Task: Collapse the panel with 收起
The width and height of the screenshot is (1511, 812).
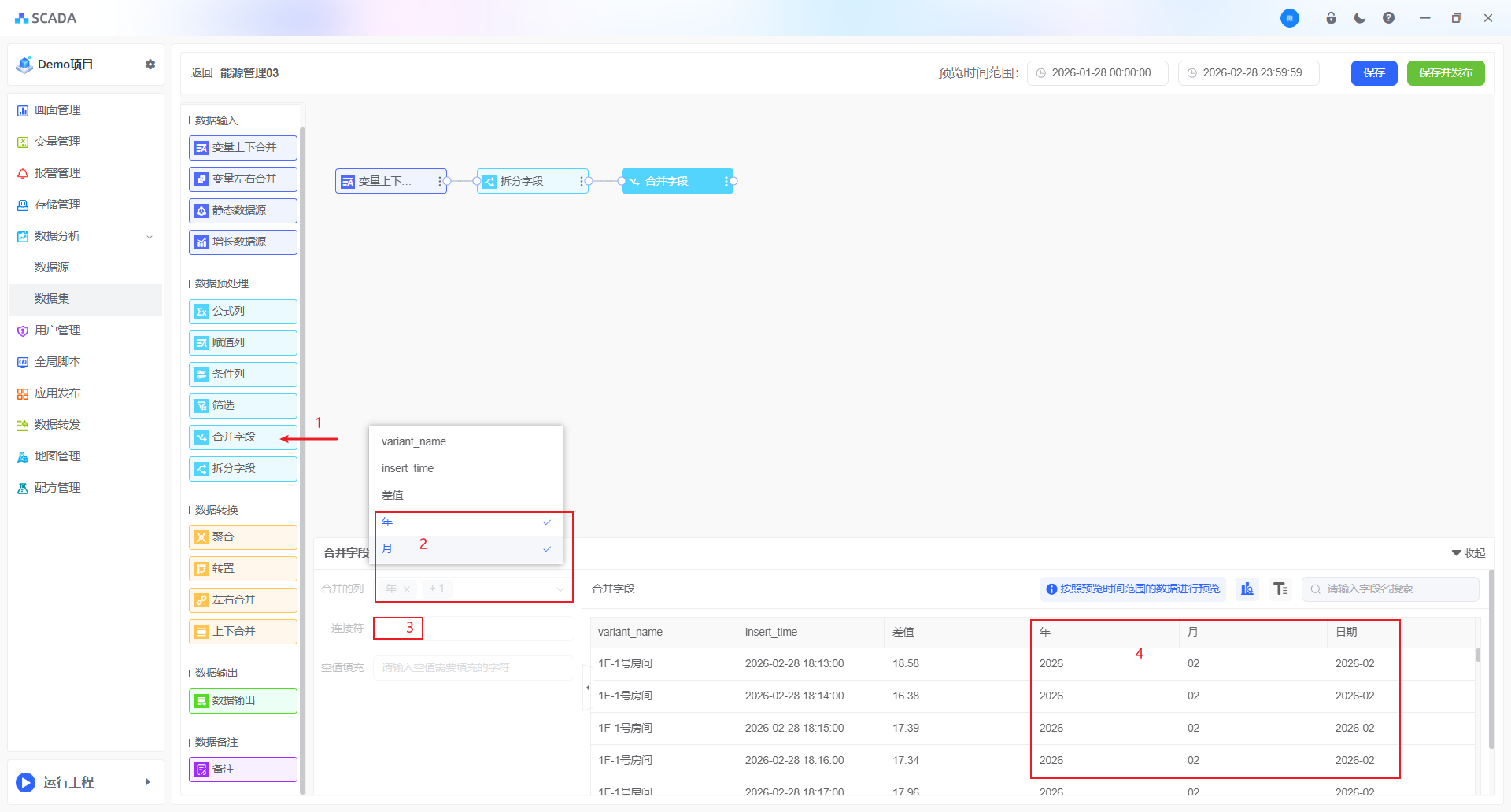Action: 1469,553
